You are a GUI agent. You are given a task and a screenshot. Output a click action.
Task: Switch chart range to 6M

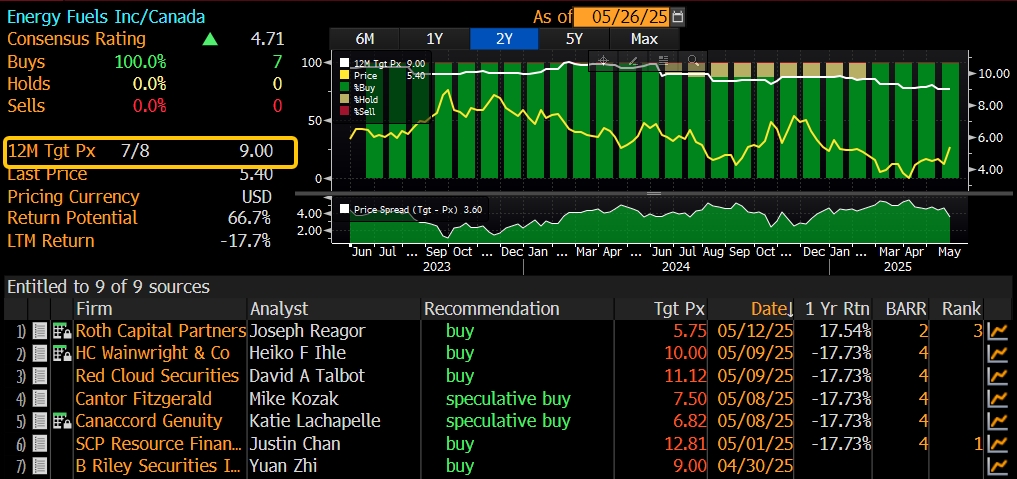(365, 39)
